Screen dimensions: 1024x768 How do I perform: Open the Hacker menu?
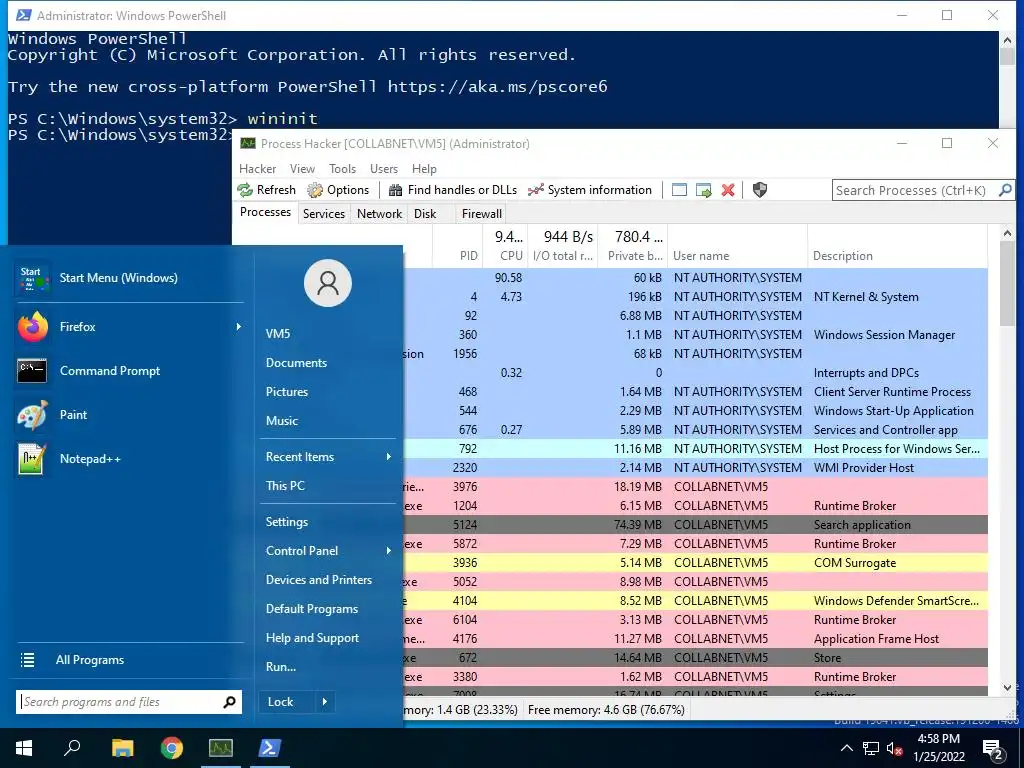pyautogui.click(x=257, y=168)
